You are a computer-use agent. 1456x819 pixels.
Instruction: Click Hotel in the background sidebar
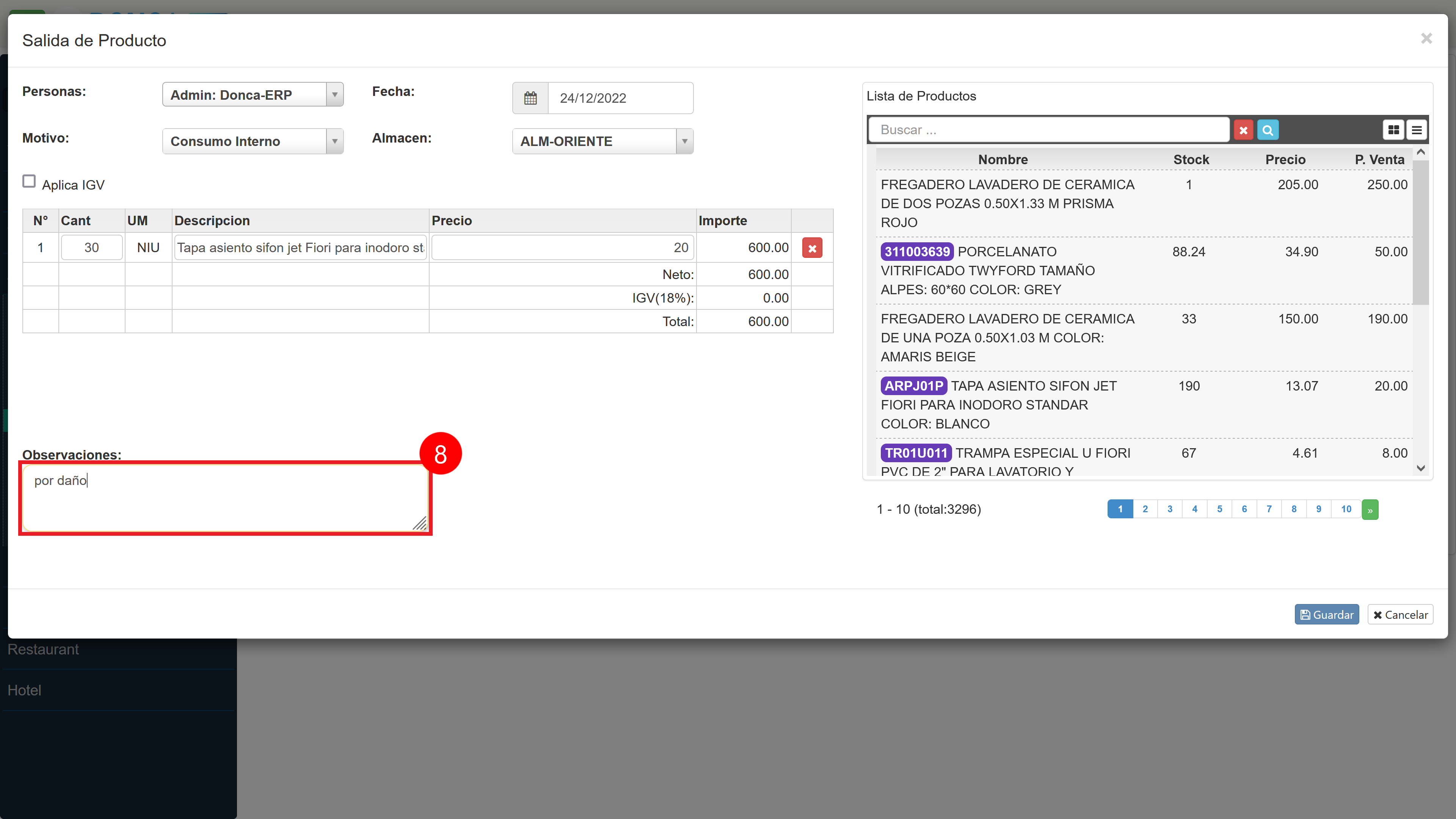24,690
